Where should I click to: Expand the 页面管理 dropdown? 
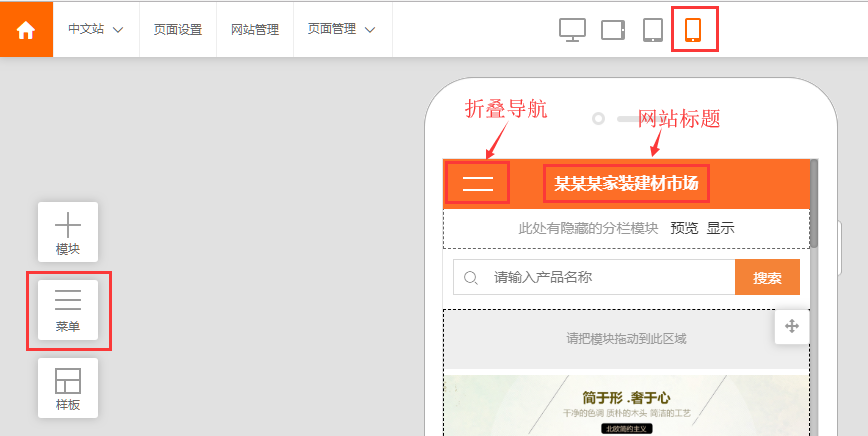pos(341,29)
